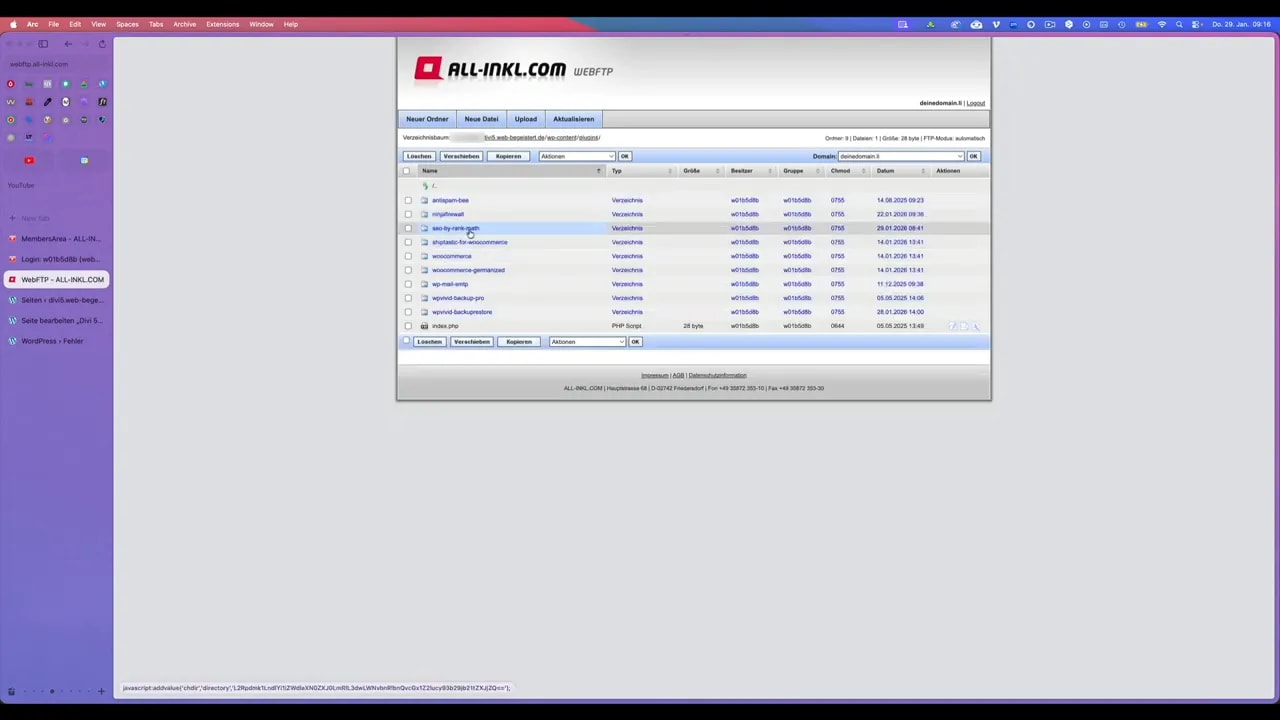Image resolution: width=1280 pixels, height=720 pixels.
Task: Click the Neuer Ordner button
Action: (x=427, y=118)
